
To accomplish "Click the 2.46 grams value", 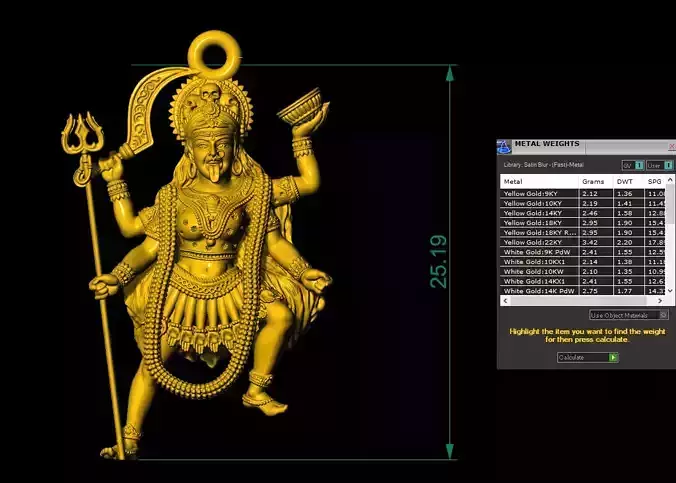I will pyautogui.click(x=590, y=213).
